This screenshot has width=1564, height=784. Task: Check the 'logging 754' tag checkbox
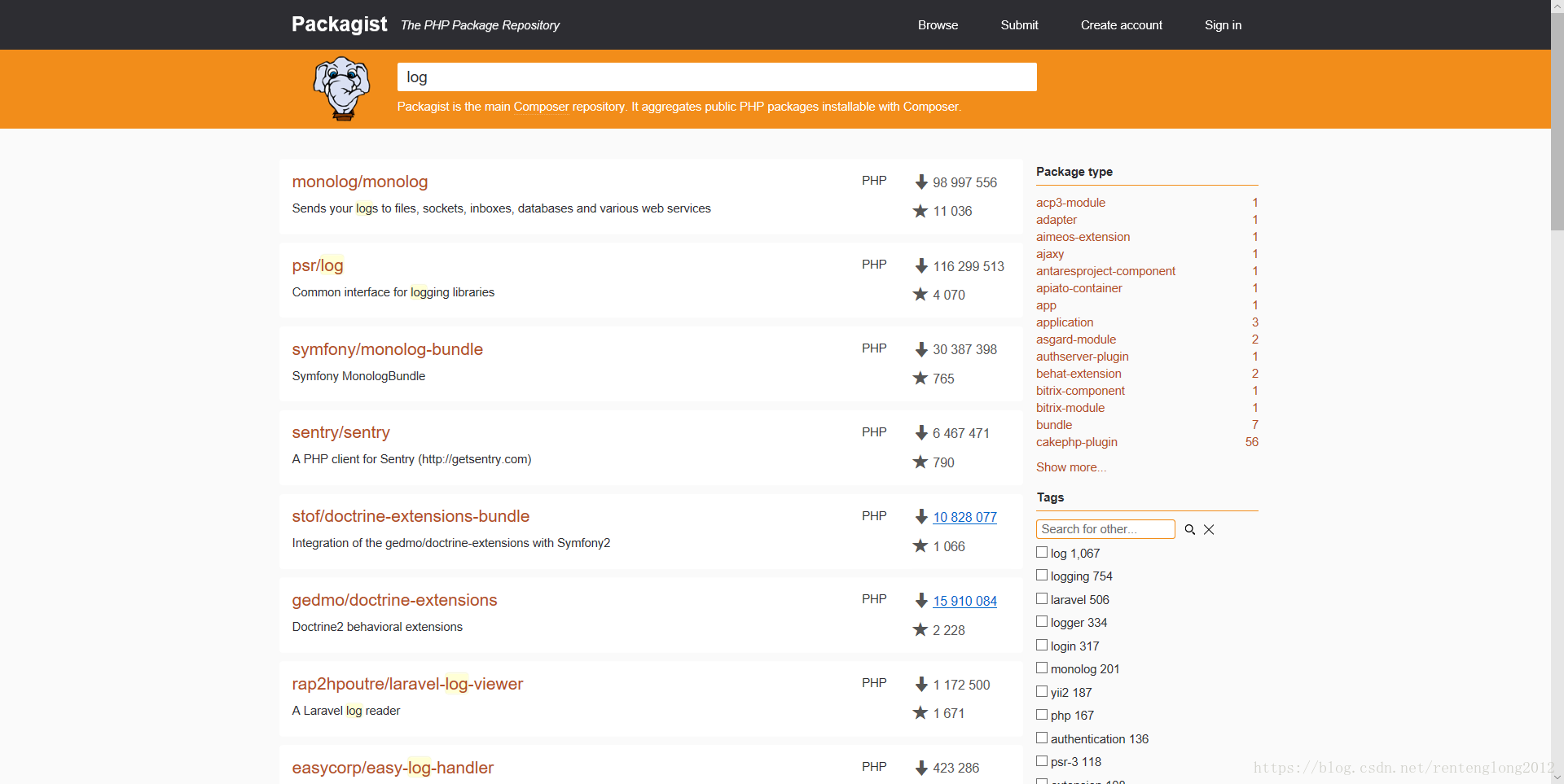(x=1042, y=575)
